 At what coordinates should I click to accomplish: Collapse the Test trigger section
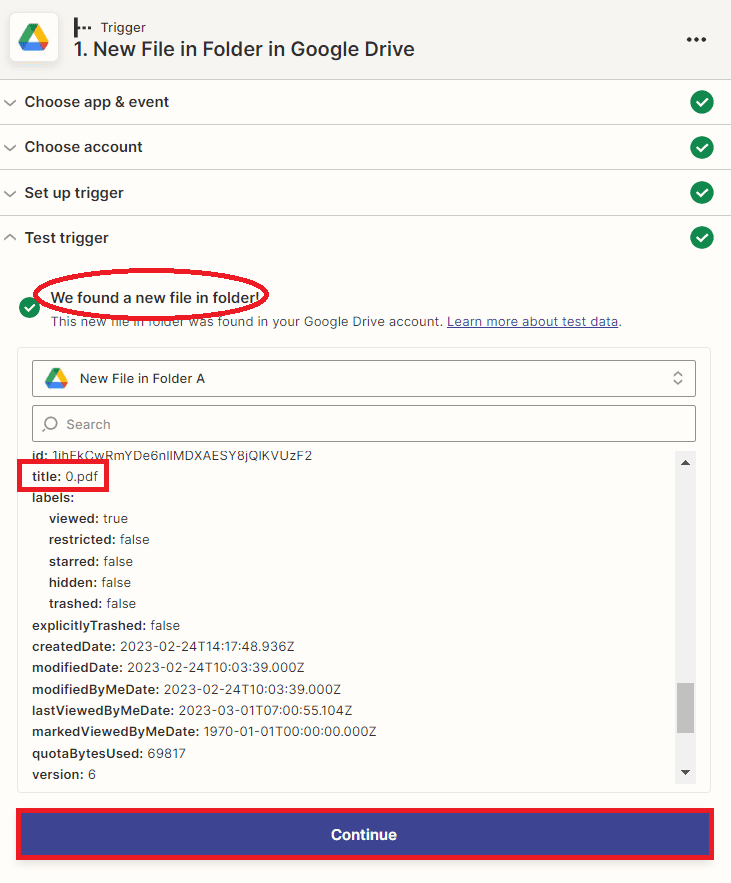click(67, 238)
